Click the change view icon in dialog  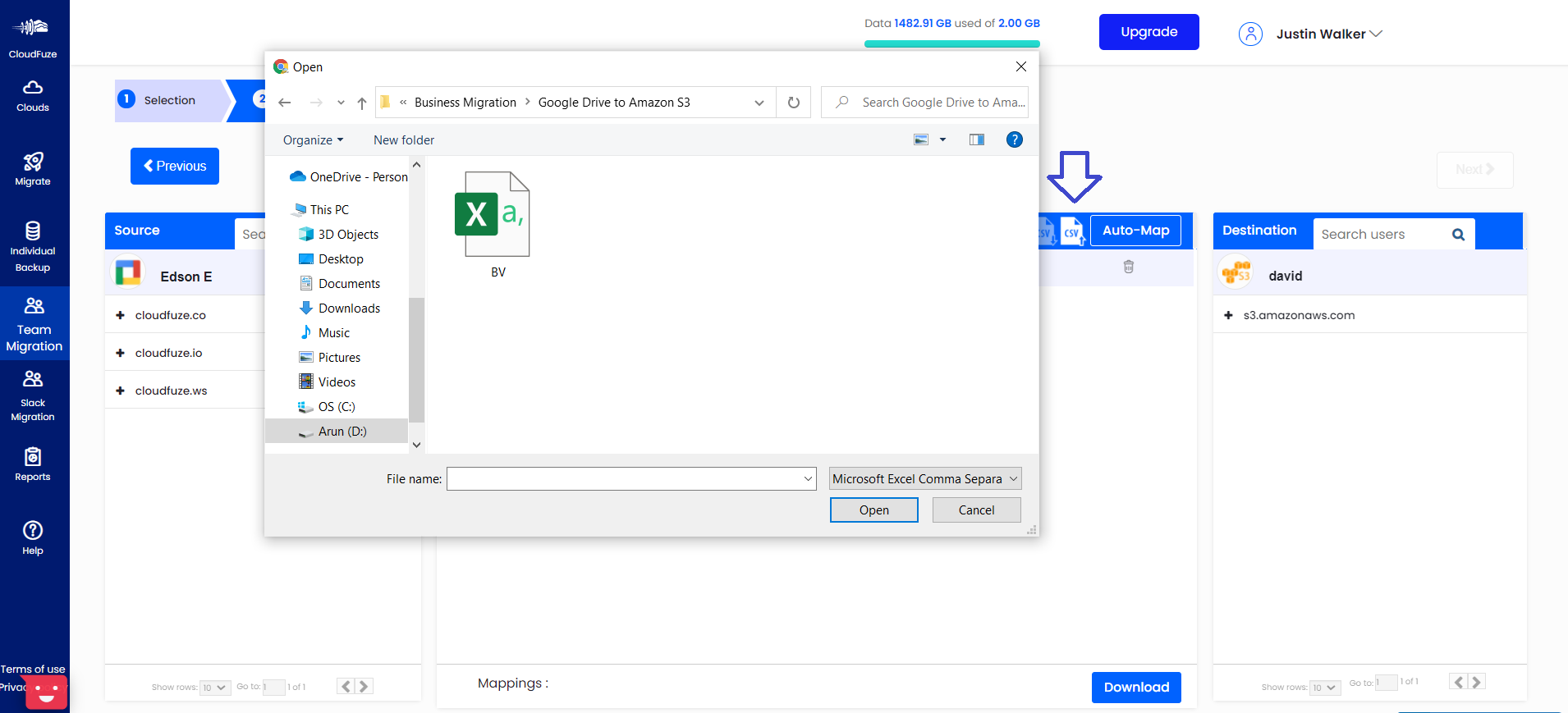pyautogui.click(x=921, y=139)
